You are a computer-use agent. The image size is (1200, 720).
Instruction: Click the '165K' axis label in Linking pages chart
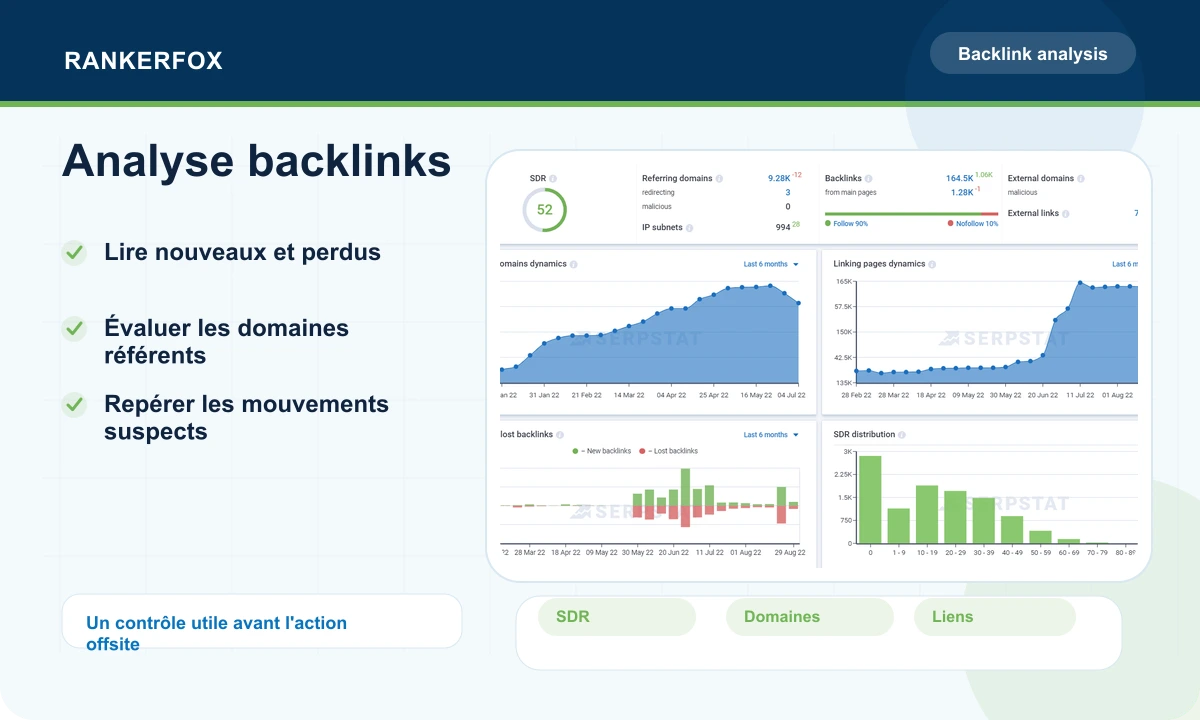click(x=844, y=281)
